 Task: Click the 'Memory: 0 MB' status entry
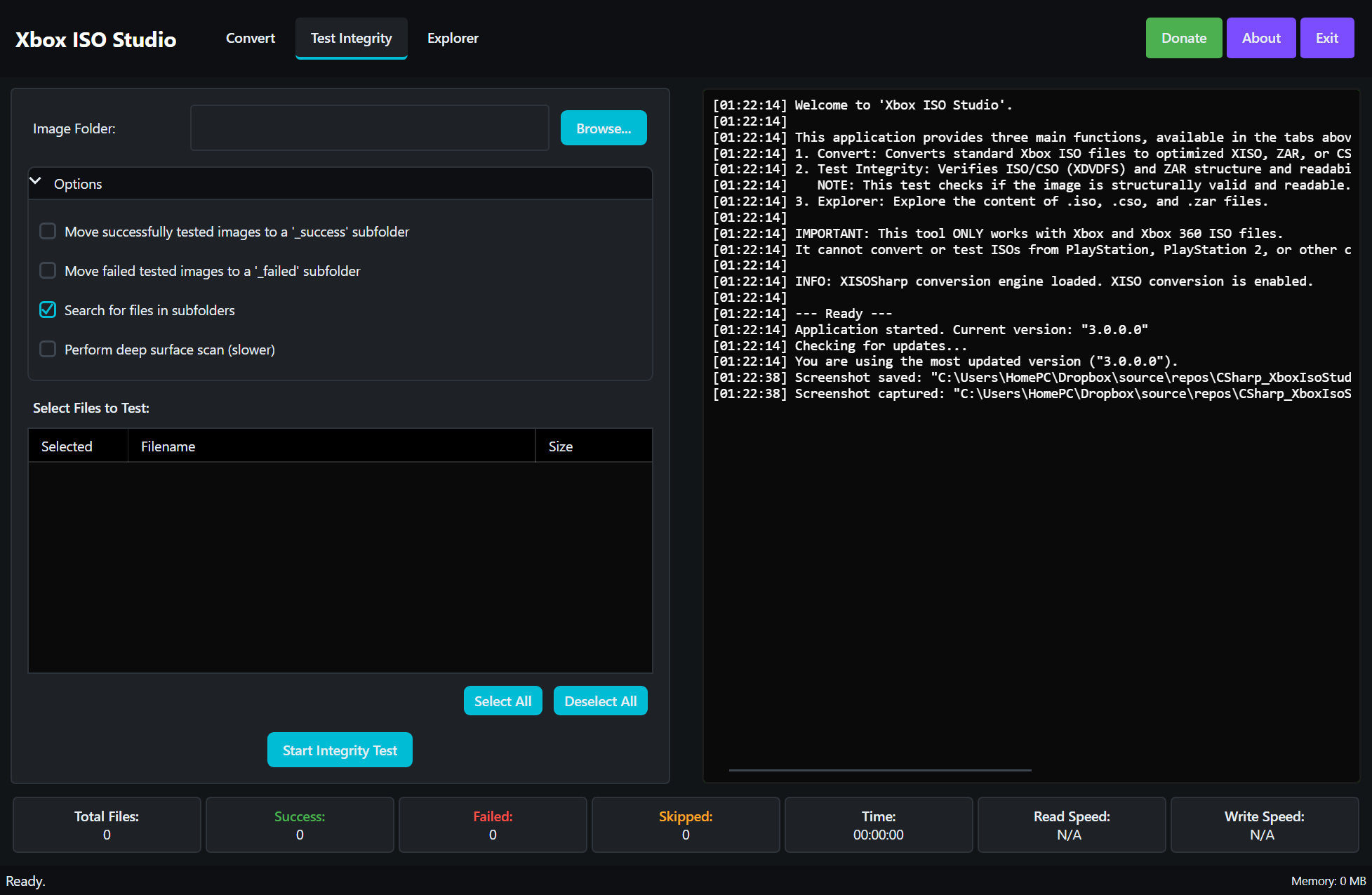(x=1328, y=881)
